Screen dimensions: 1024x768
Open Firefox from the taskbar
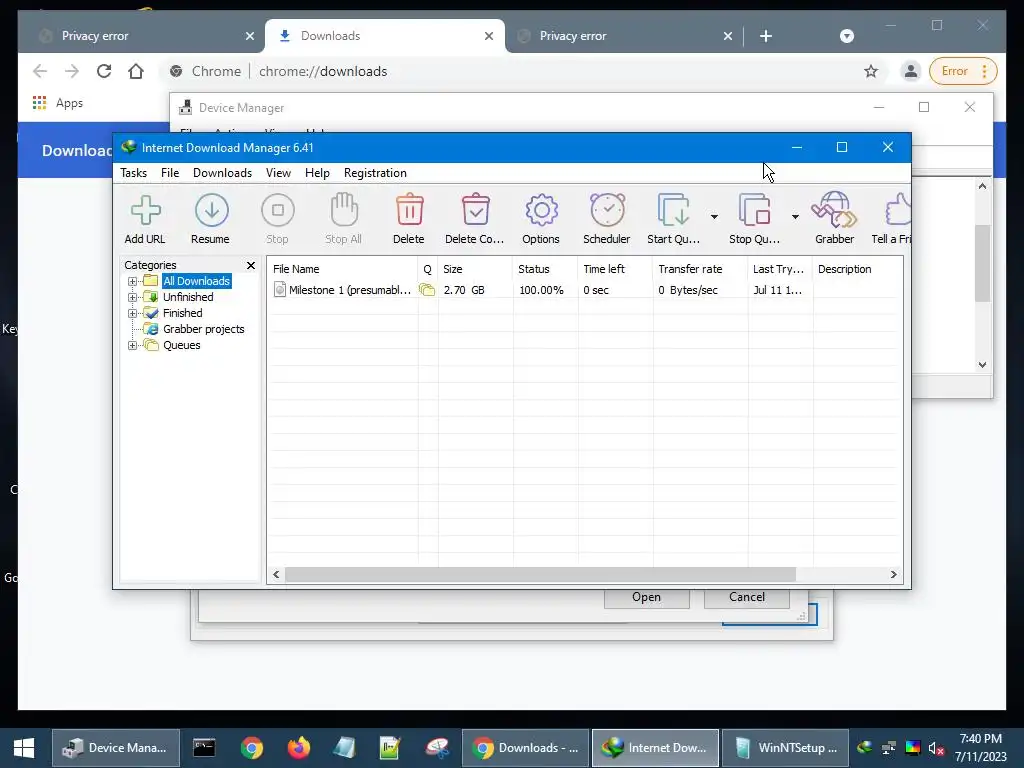pos(298,748)
